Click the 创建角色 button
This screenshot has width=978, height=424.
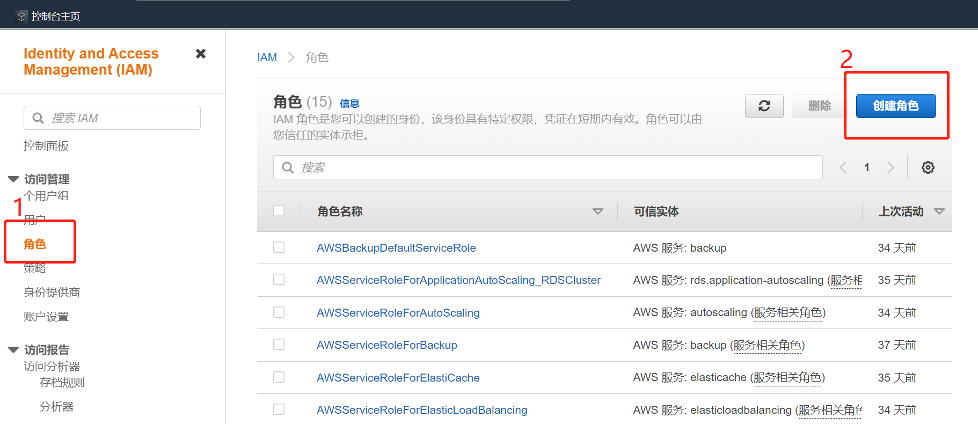(896, 106)
